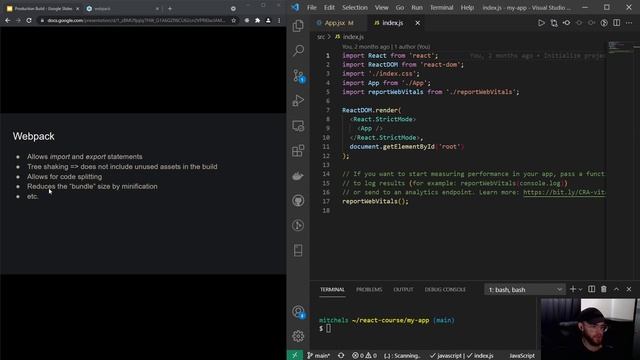The image size is (640, 360).
Task: Close the Production Build Google Slides tab
Action: pyautogui.click(x=78, y=9)
